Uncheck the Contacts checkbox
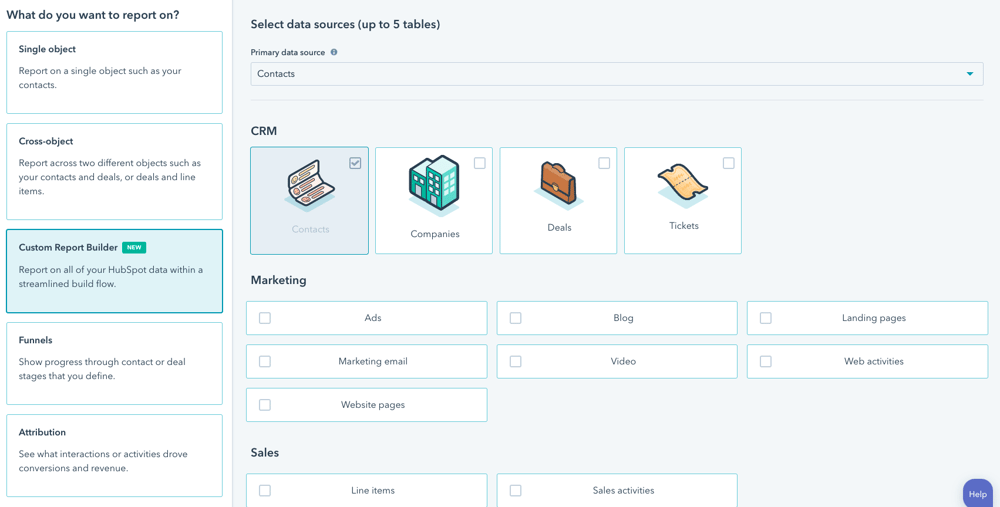 (x=355, y=163)
